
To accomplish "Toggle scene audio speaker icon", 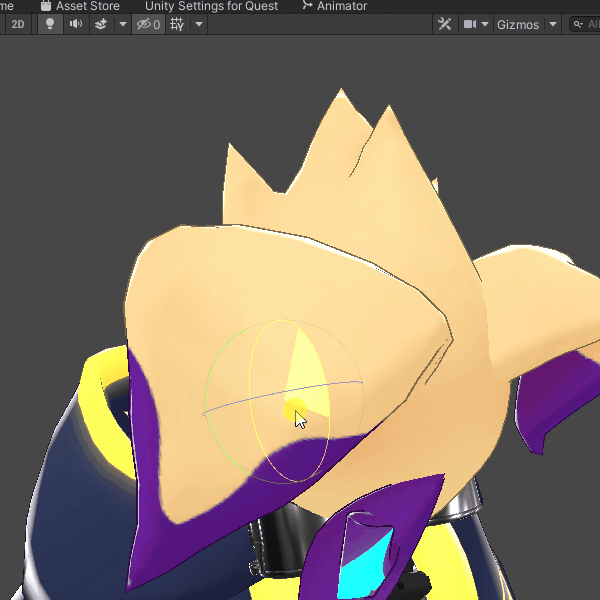I will [76, 24].
